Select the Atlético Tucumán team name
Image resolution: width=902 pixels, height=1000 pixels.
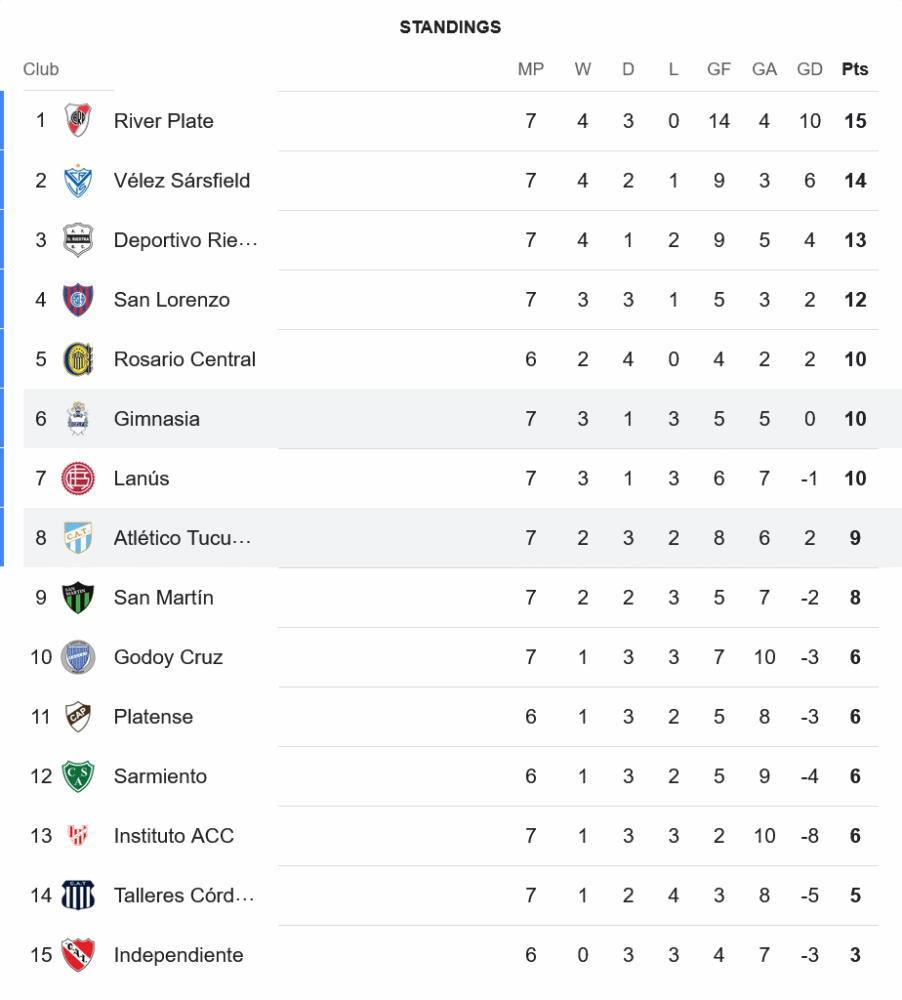point(182,538)
